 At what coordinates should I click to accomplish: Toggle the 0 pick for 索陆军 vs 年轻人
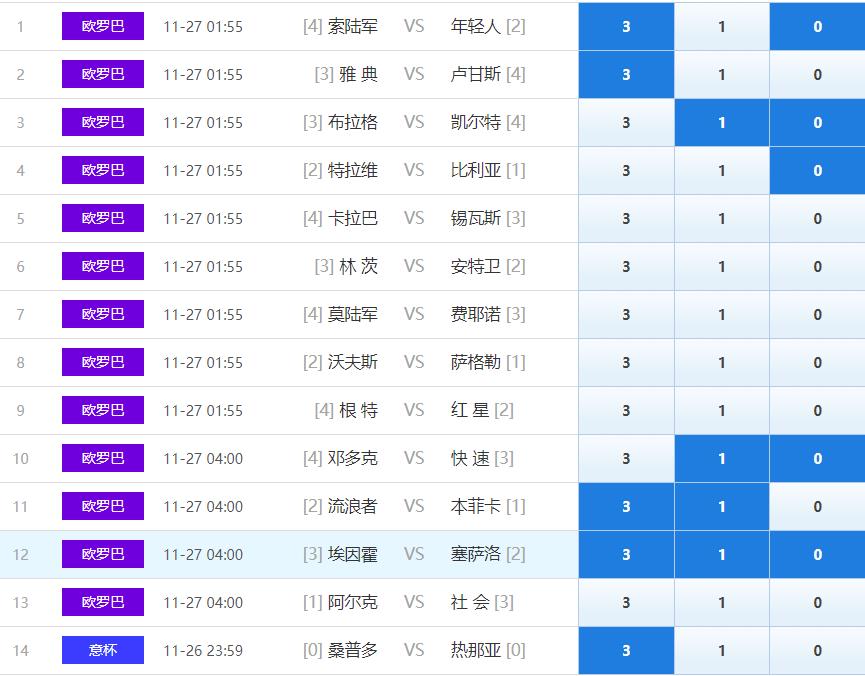pos(818,26)
